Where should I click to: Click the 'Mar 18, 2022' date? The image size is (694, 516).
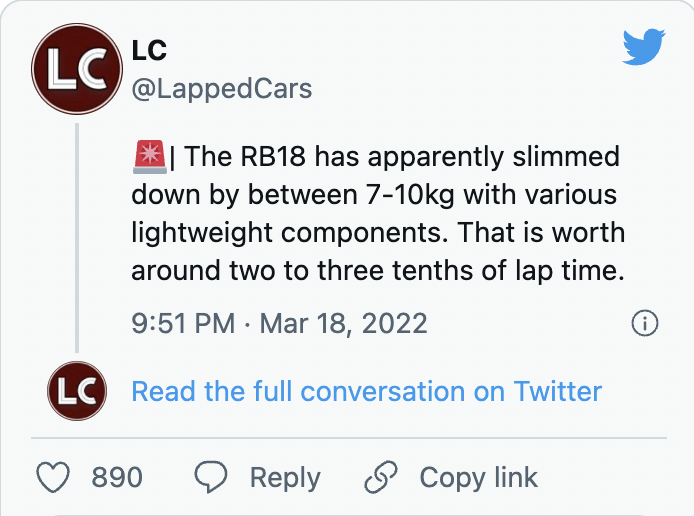tap(343, 323)
